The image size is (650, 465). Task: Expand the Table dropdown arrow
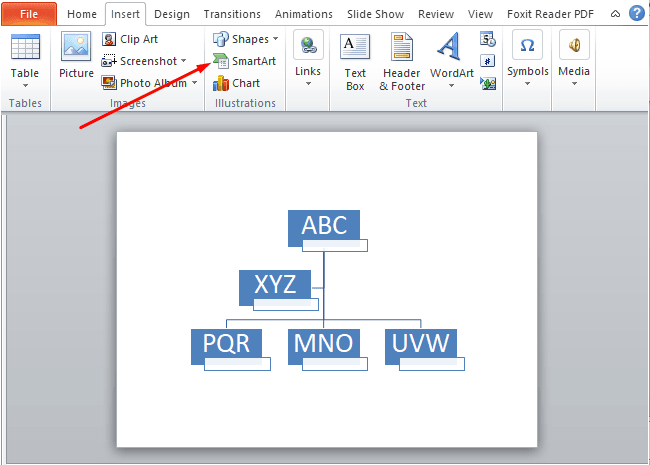pos(25,86)
